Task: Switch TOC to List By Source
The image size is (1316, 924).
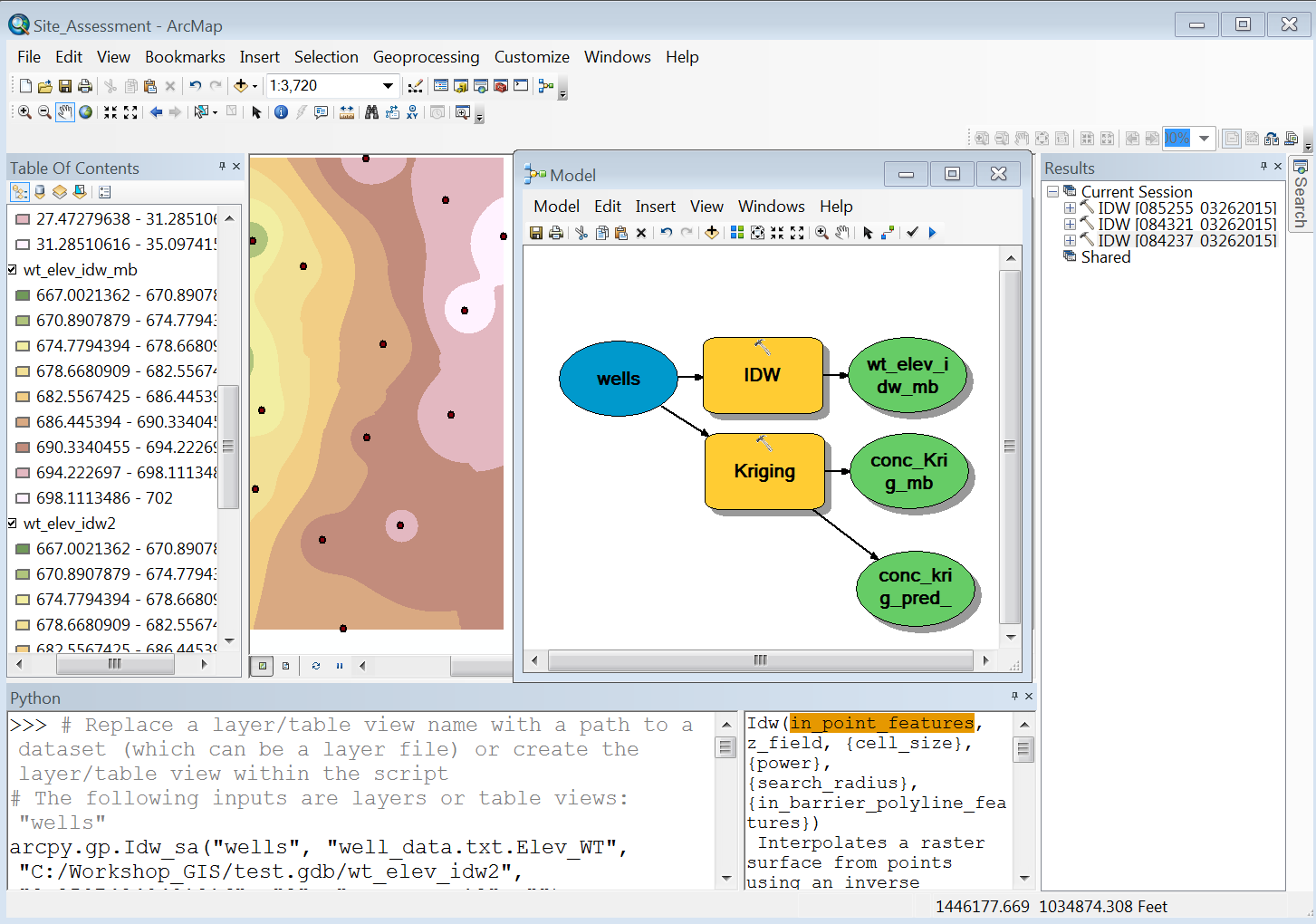Action: point(40,192)
